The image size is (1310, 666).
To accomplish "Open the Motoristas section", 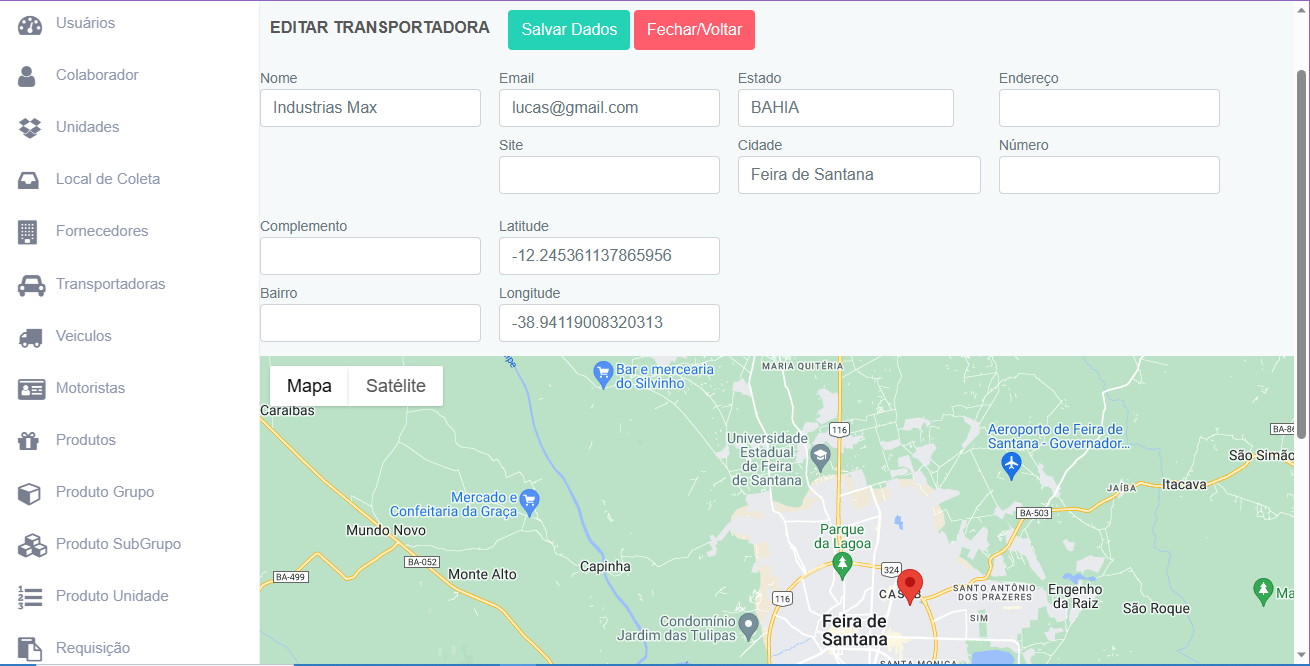I will click(91, 388).
